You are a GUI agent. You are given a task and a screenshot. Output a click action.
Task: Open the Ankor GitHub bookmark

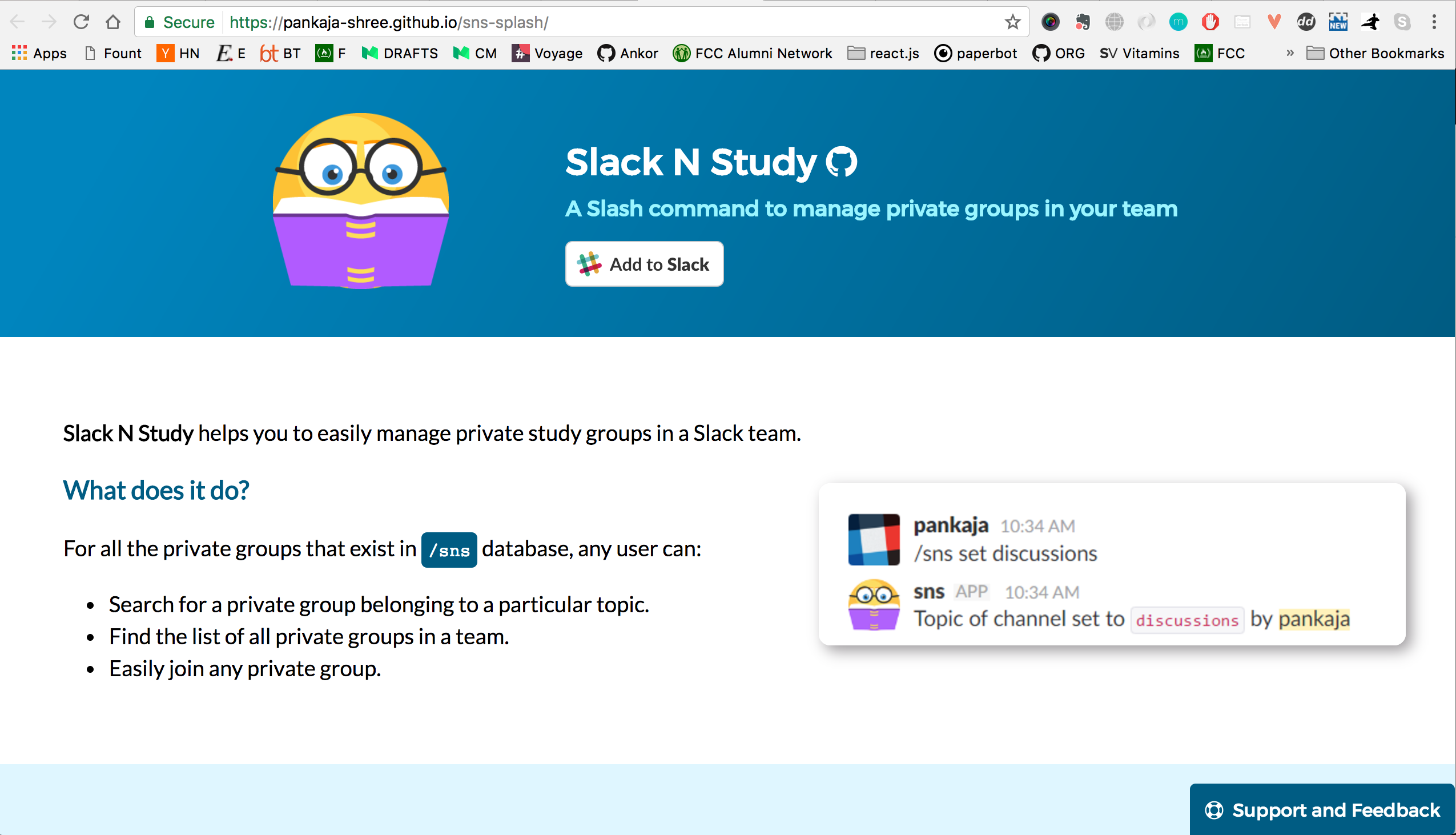pyautogui.click(x=628, y=53)
